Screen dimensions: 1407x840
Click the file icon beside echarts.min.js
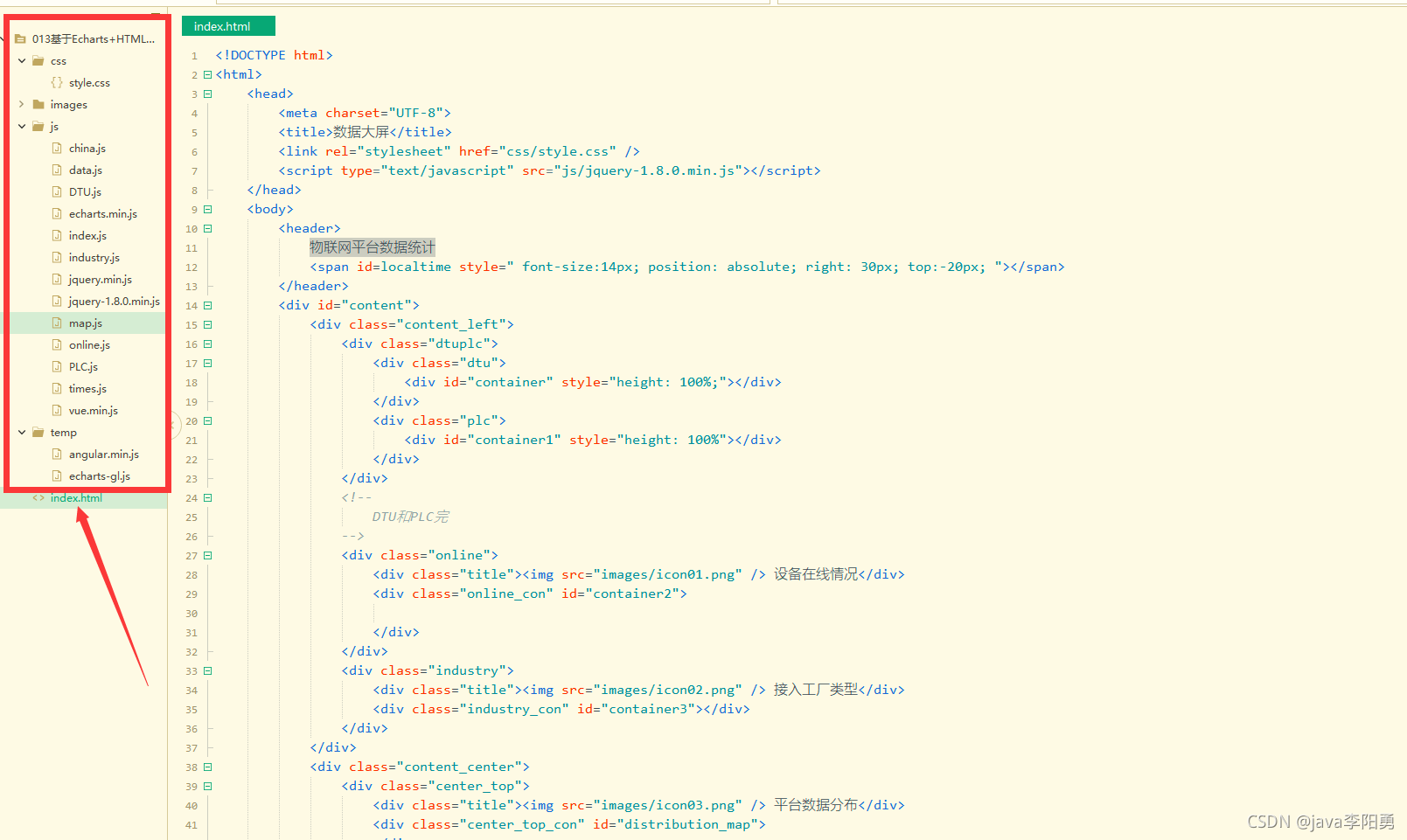pyautogui.click(x=57, y=214)
